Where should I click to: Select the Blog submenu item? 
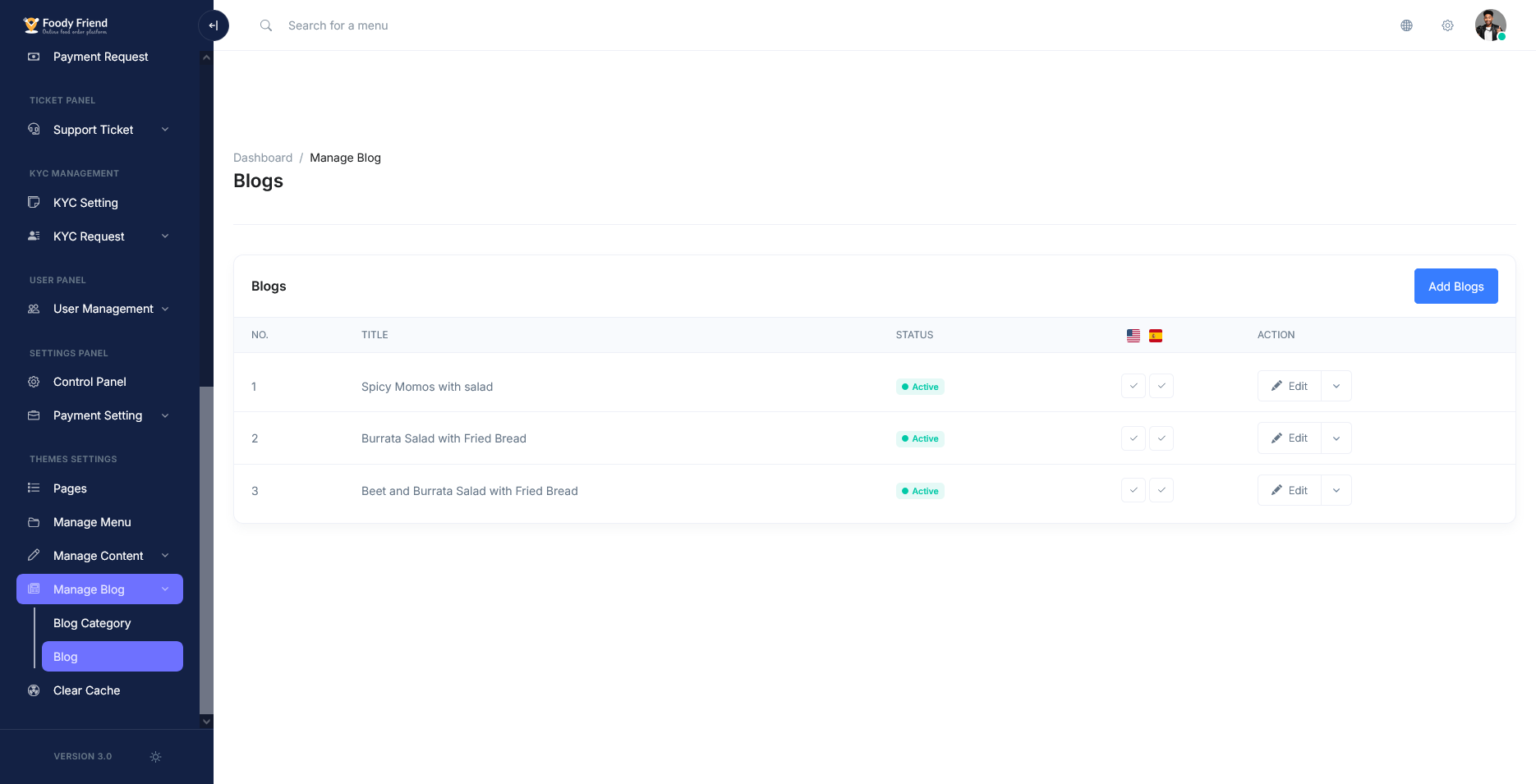pos(113,657)
